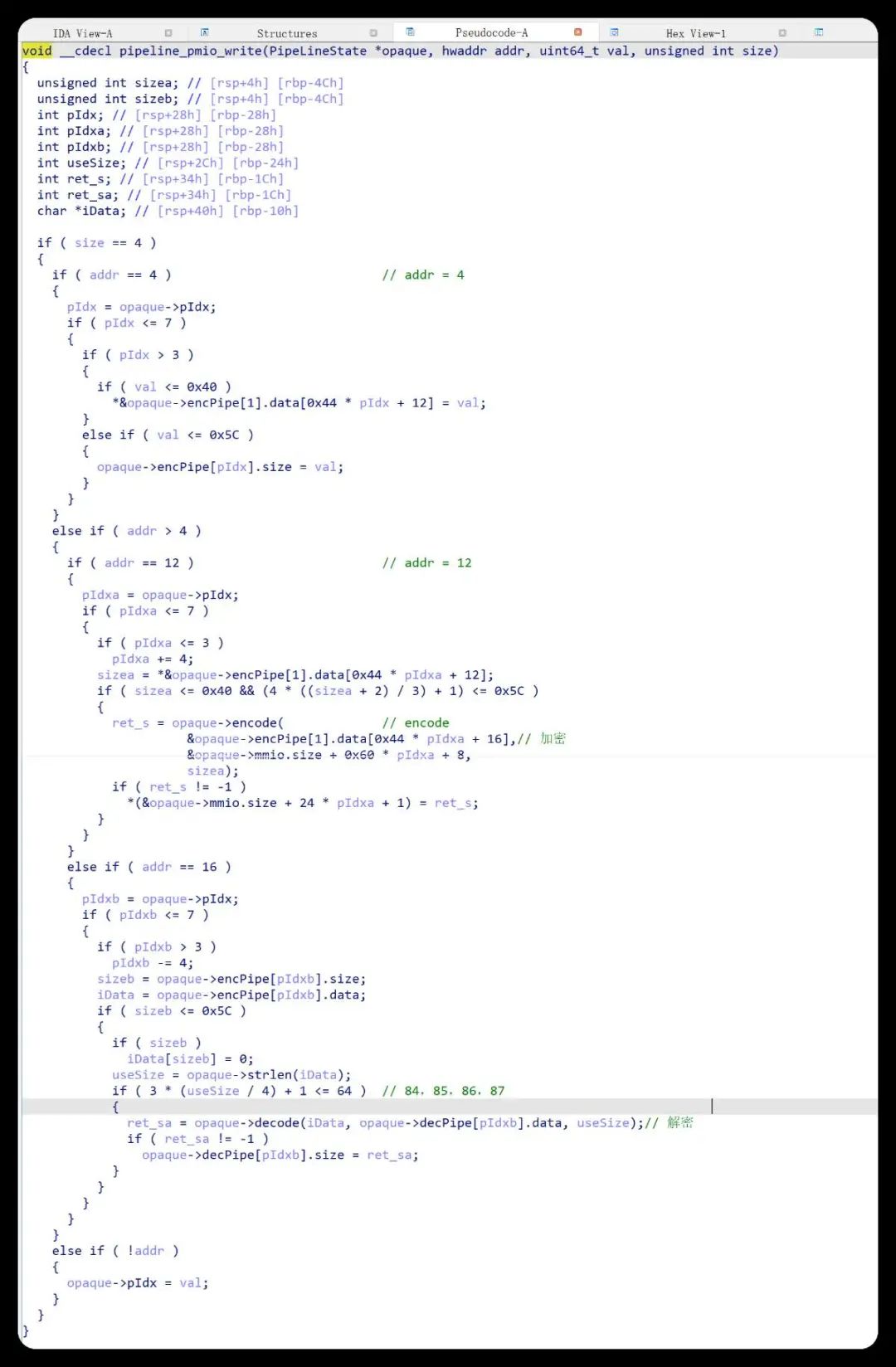Image resolution: width=896 pixels, height=1367 pixels.
Task: Close the IDA View-A tab
Action: point(168,33)
